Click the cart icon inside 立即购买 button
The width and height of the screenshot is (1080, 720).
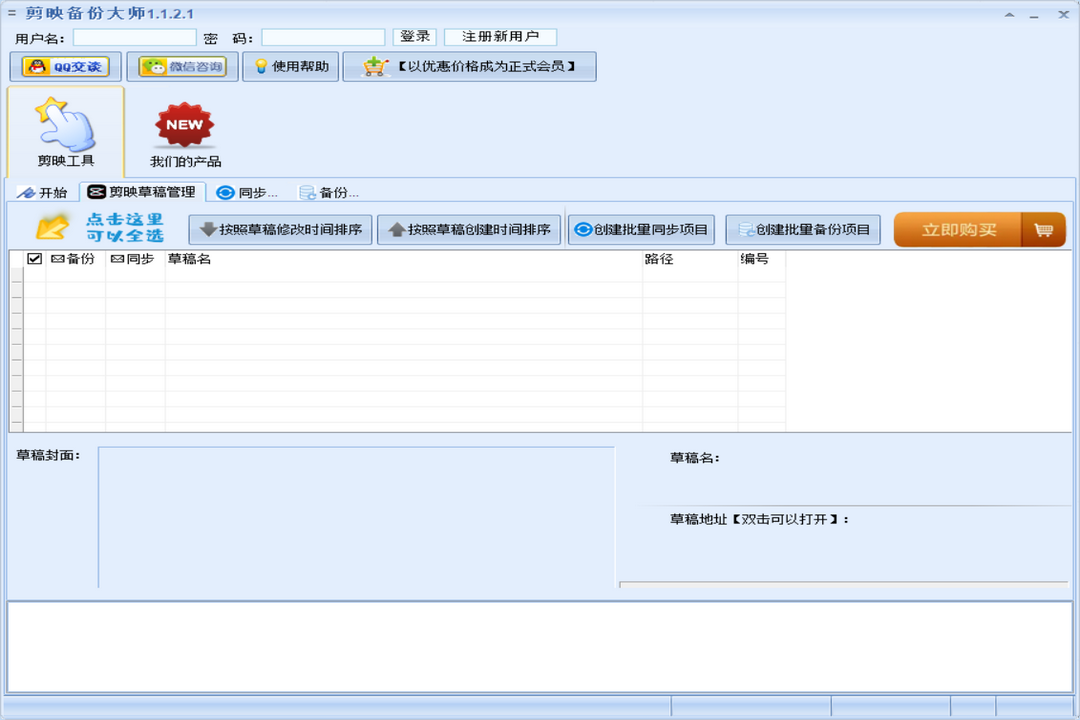pyautogui.click(x=1043, y=229)
